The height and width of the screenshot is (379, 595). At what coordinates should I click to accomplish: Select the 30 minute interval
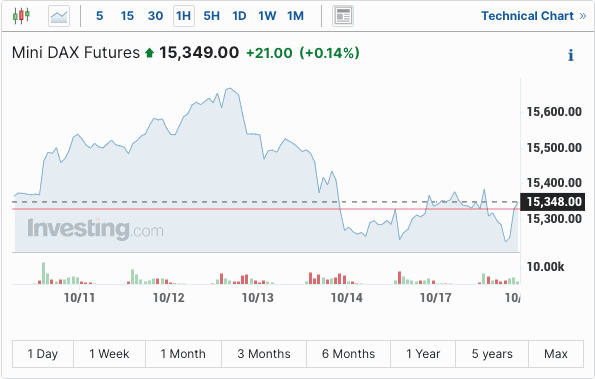pos(156,16)
